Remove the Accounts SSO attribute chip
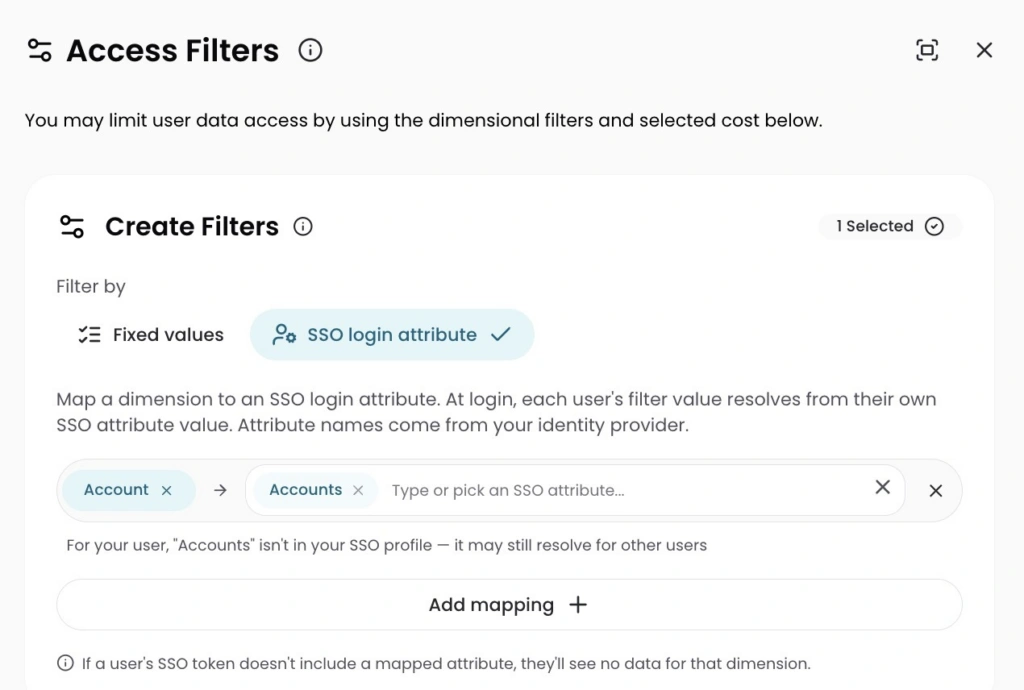This screenshot has width=1024, height=690. pos(358,490)
